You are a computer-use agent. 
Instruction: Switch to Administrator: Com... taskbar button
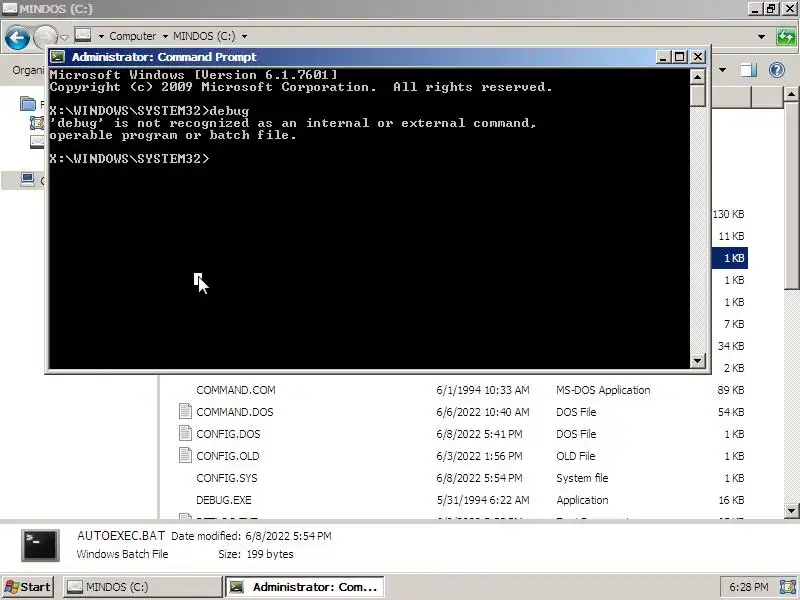pos(305,587)
